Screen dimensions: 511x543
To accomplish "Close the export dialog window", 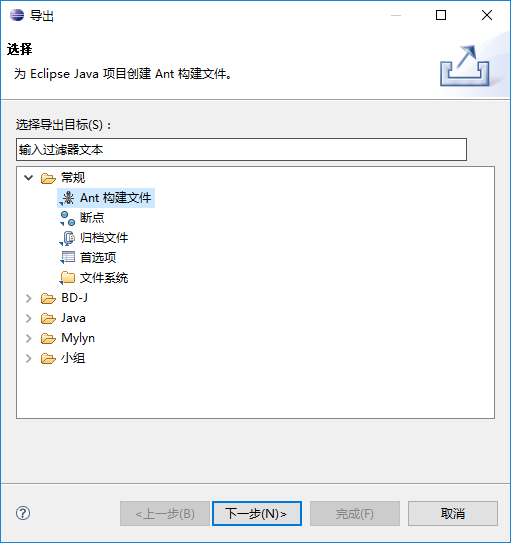I will coord(486,15).
